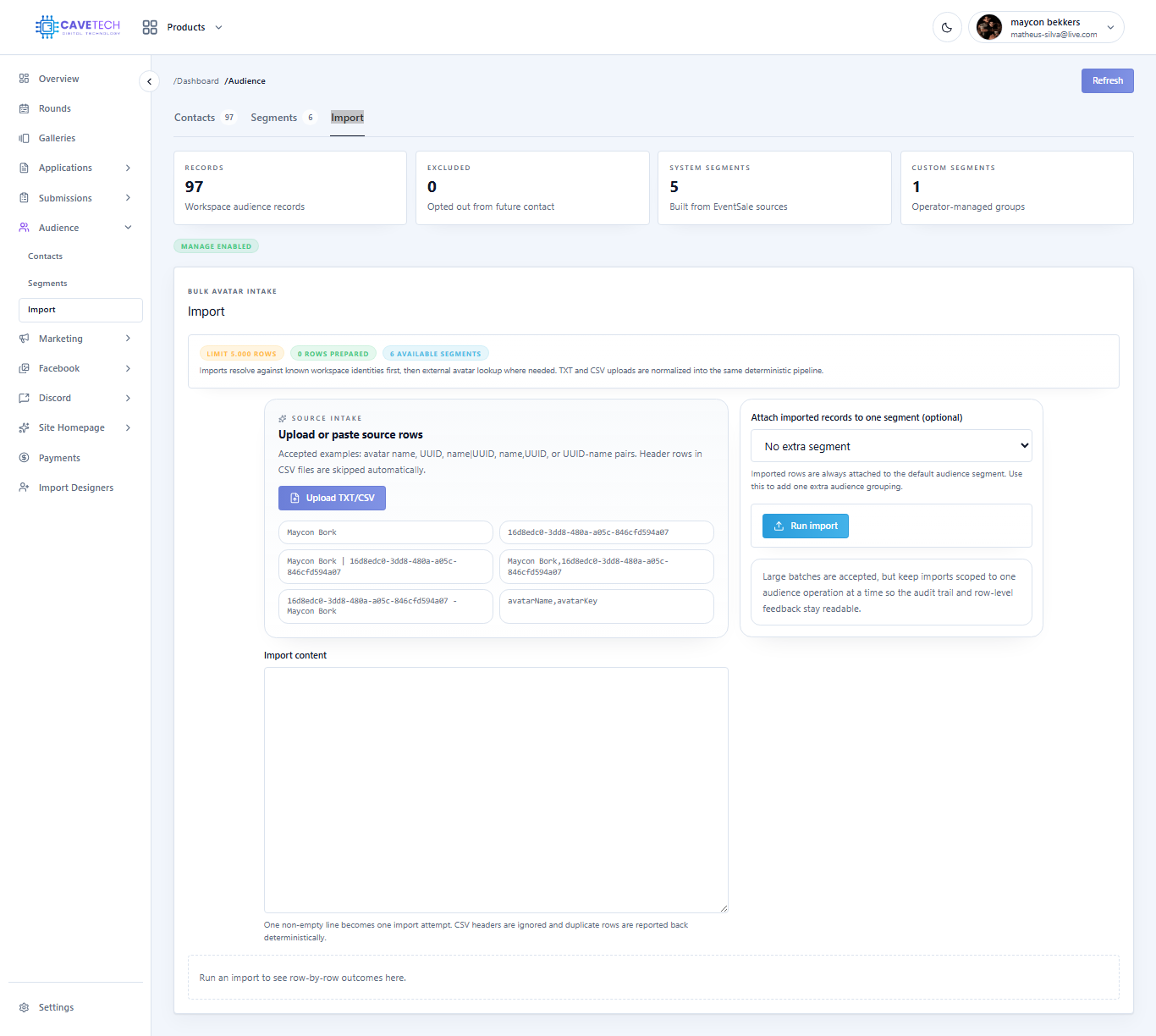Expand the Discord submenu chevron

pyautogui.click(x=128, y=398)
